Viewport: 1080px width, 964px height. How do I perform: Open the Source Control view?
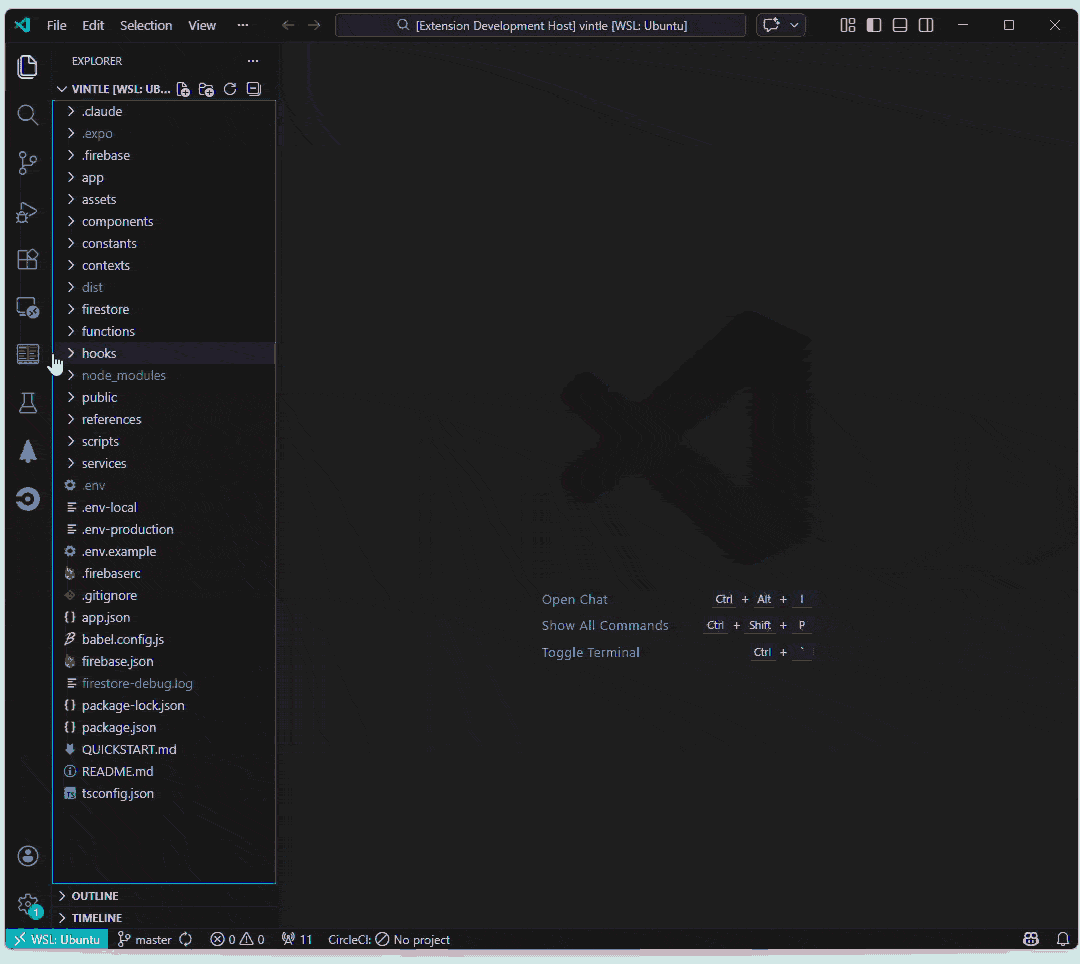click(x=28, y=163)
